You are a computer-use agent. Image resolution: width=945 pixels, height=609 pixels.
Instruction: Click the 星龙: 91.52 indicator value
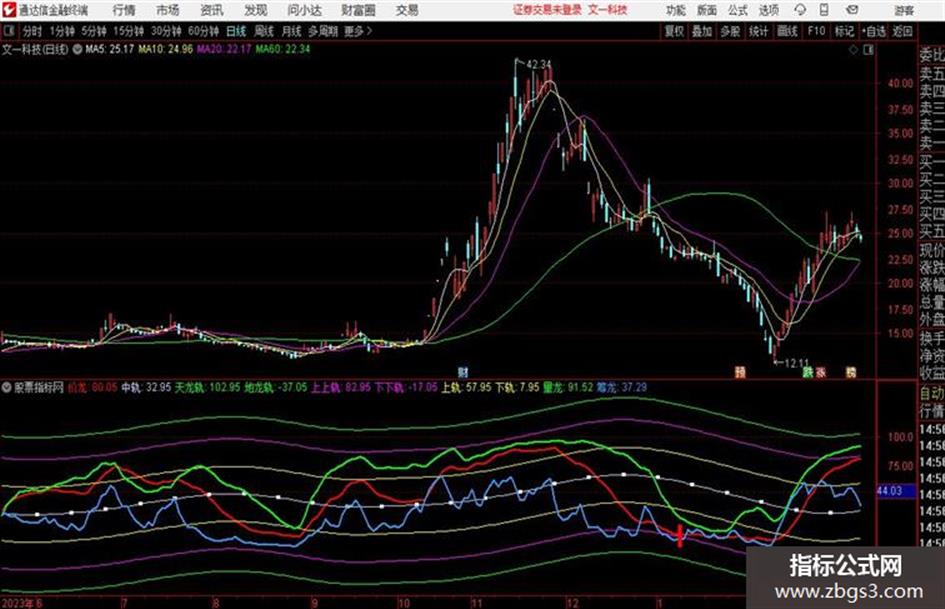tap(568, 387)
